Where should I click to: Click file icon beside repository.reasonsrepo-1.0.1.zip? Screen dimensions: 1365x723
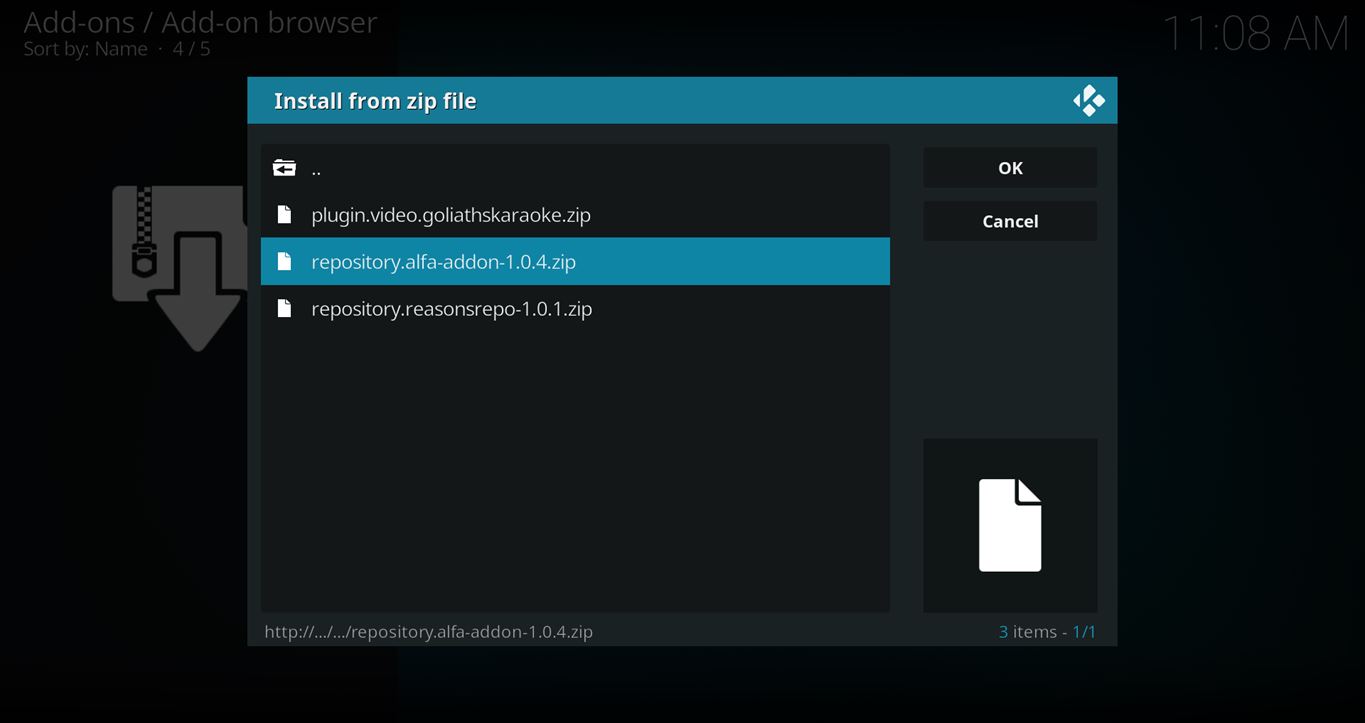point(284,309)
